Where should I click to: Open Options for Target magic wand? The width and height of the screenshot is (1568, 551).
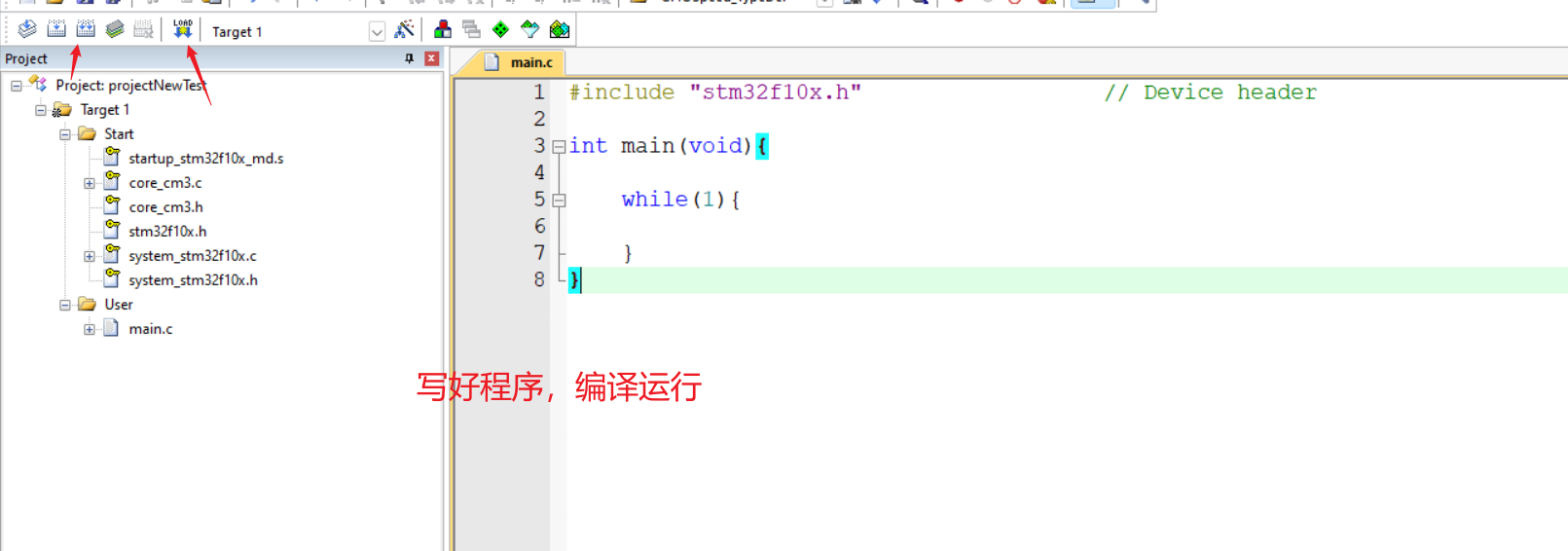click(404, 29)
